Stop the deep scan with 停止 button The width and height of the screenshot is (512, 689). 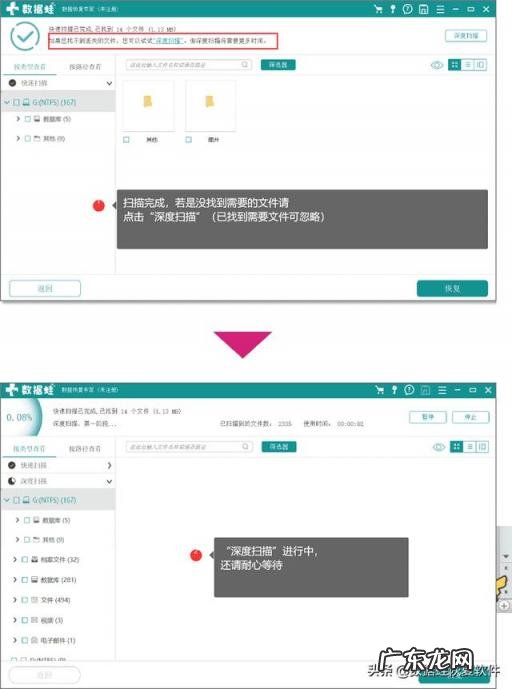[471, 417]
